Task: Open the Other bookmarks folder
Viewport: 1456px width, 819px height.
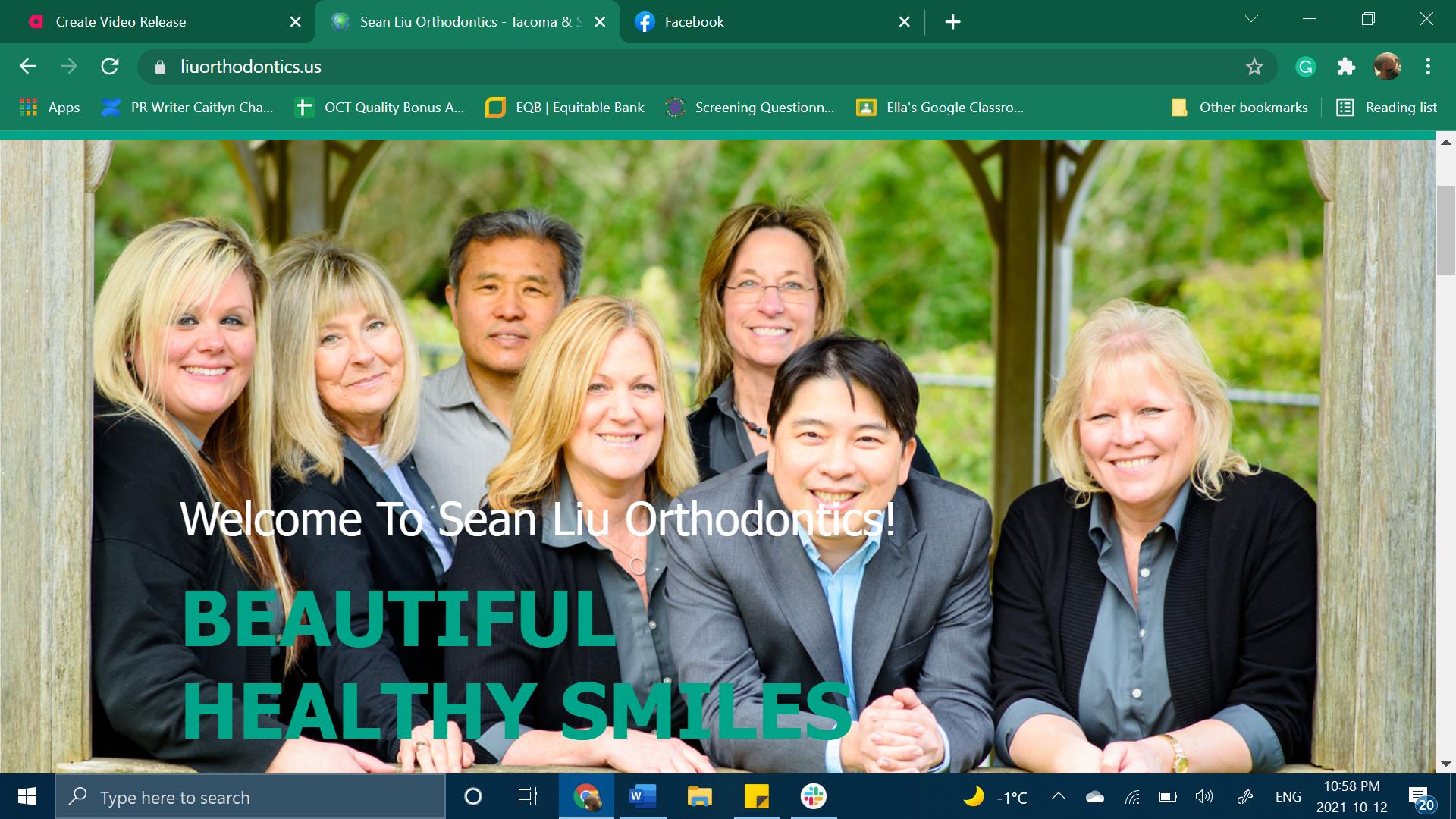Action: [1240, 108]
